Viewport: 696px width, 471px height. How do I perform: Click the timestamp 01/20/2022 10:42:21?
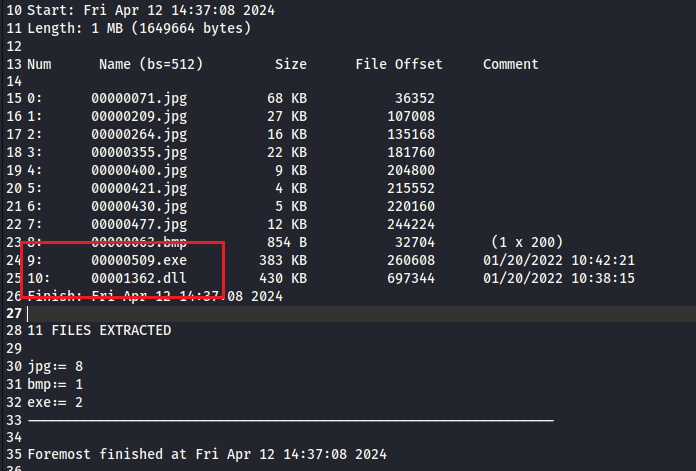pyautogui.click(x=559, y=260)
